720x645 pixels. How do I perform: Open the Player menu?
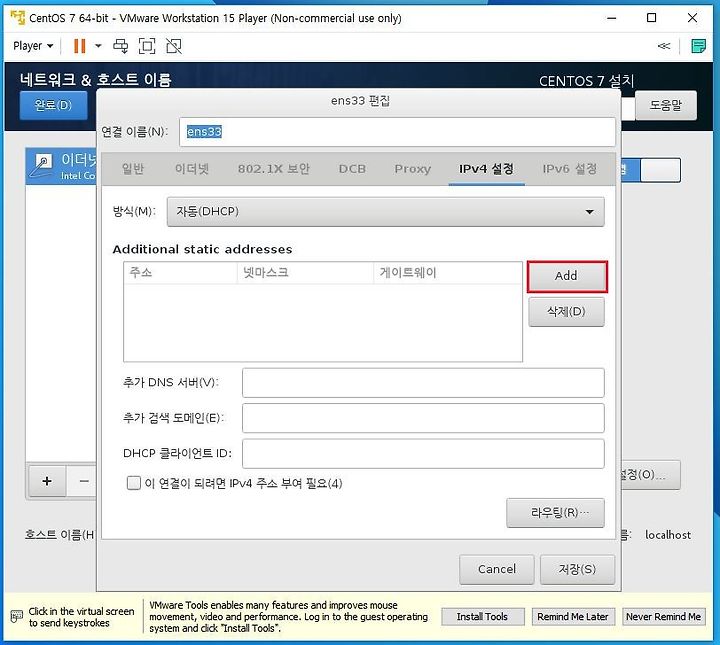[33, 46]
